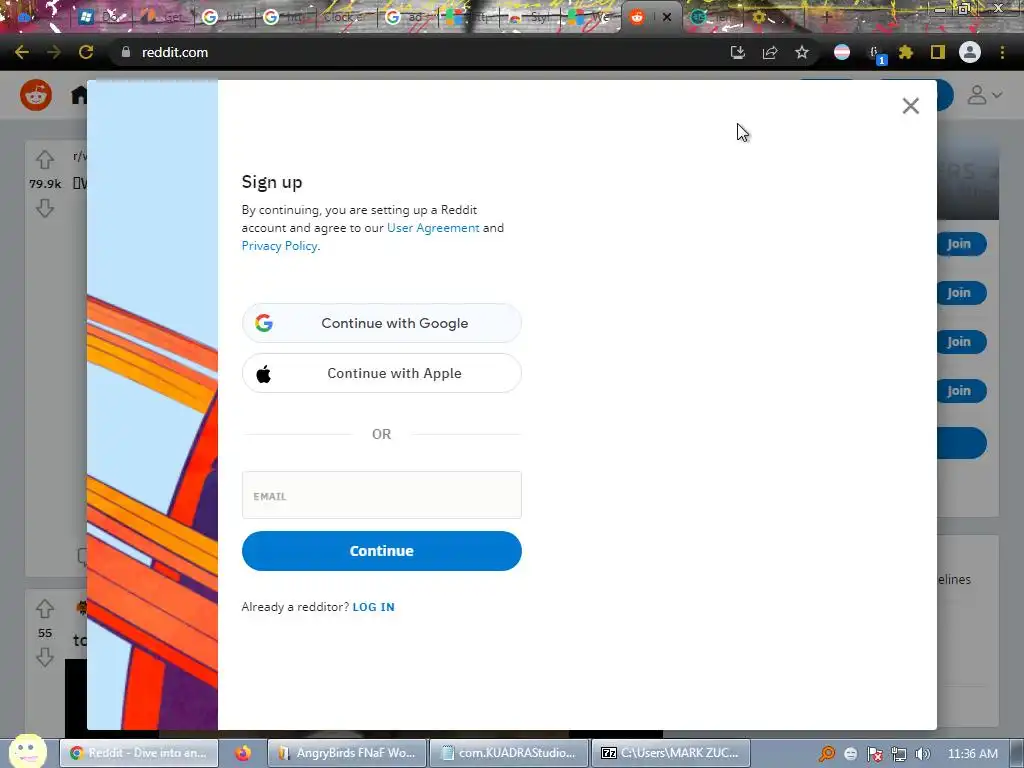The width and height of the screenshot is (1024, 768).
Task: Click the third Join button in sidebar
Action: [x=960, y=342]
